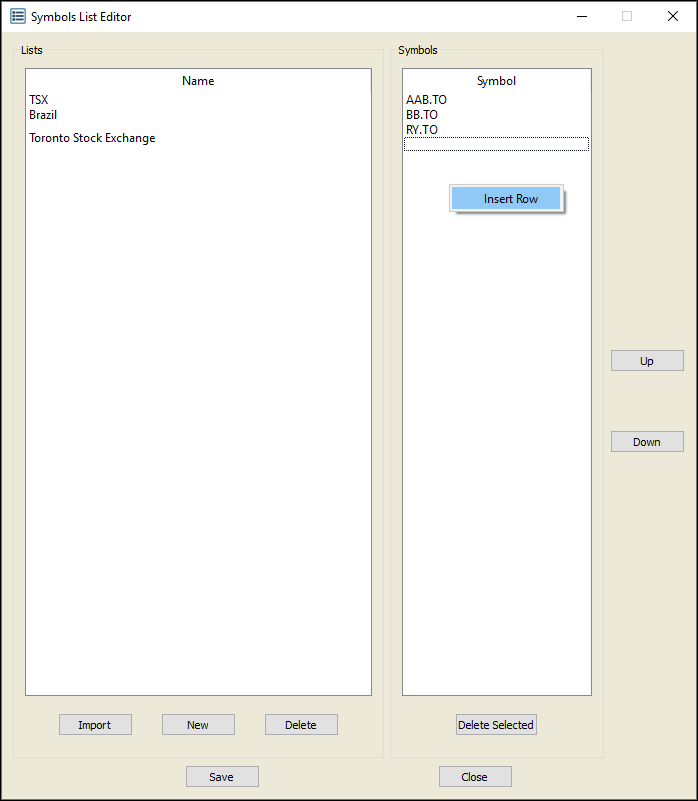Save the symbol lists
This screenshot has width=698, height=801.
222,777
